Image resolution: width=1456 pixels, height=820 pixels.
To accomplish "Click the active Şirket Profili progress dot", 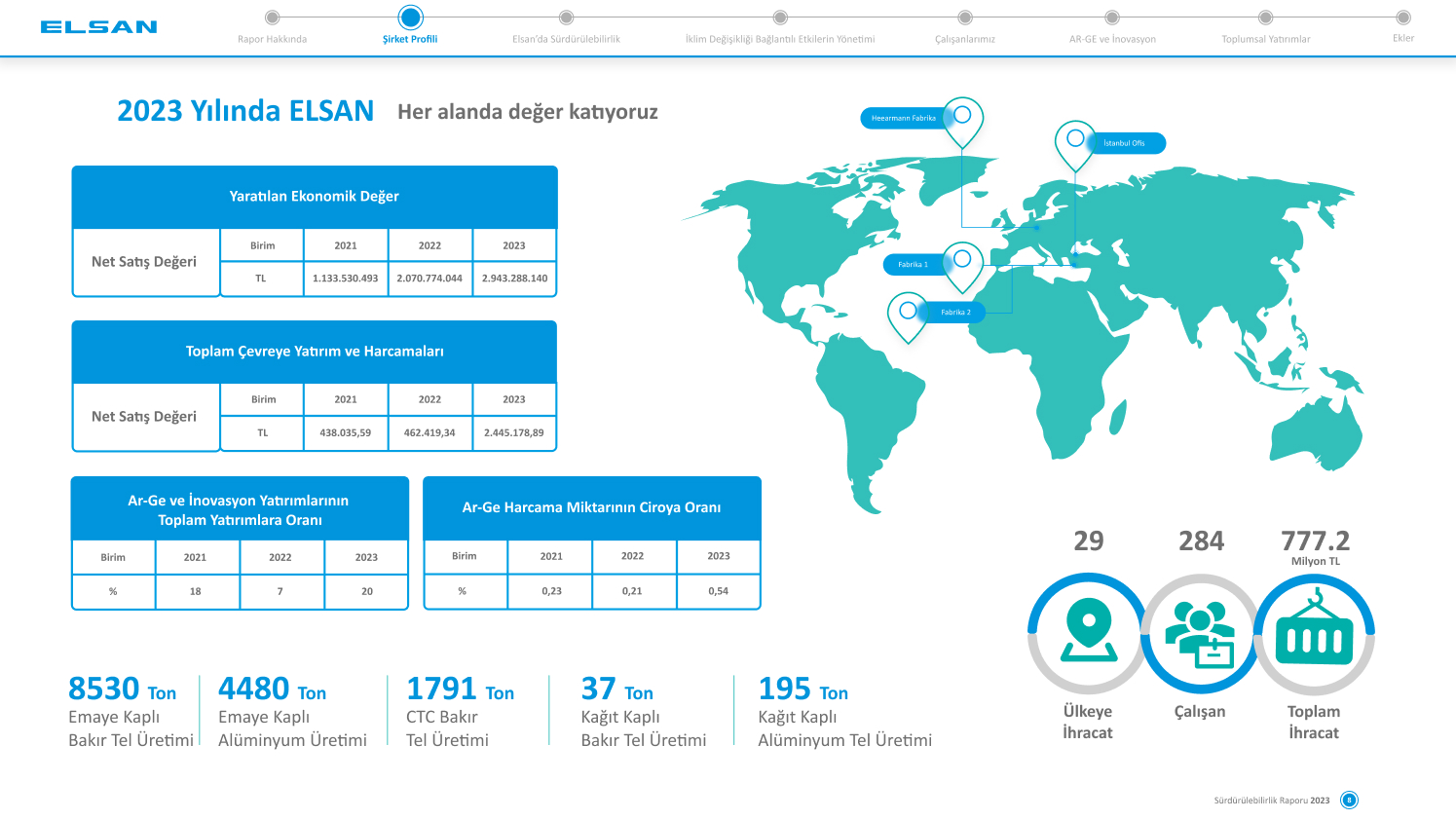I will tap(410, 18).
